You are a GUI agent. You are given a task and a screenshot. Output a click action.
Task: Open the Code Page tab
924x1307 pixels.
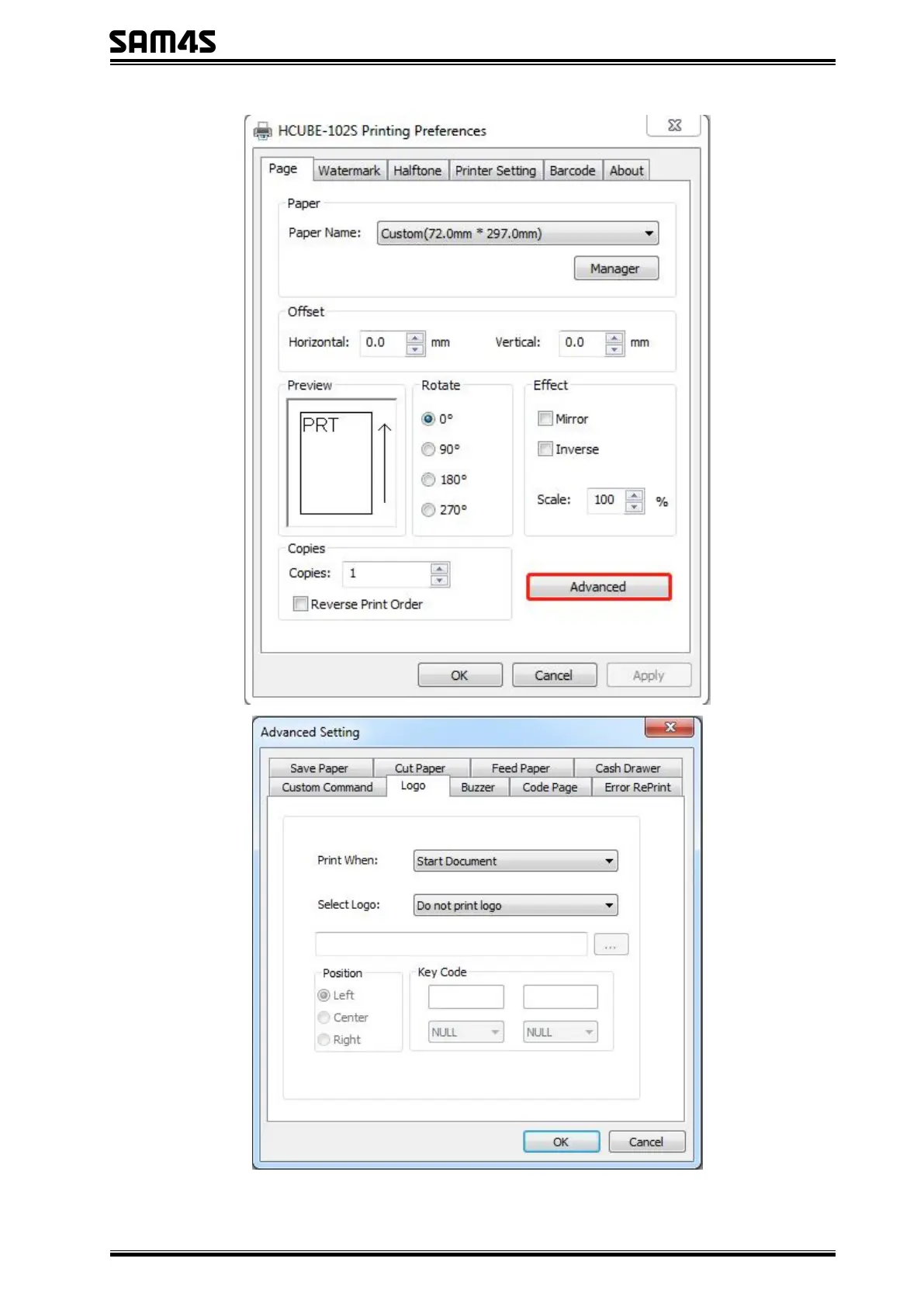(550, 787)
